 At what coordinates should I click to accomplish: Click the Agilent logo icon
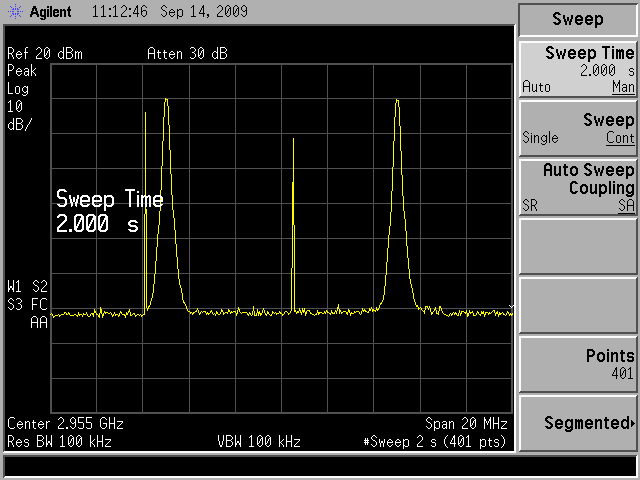16,11
